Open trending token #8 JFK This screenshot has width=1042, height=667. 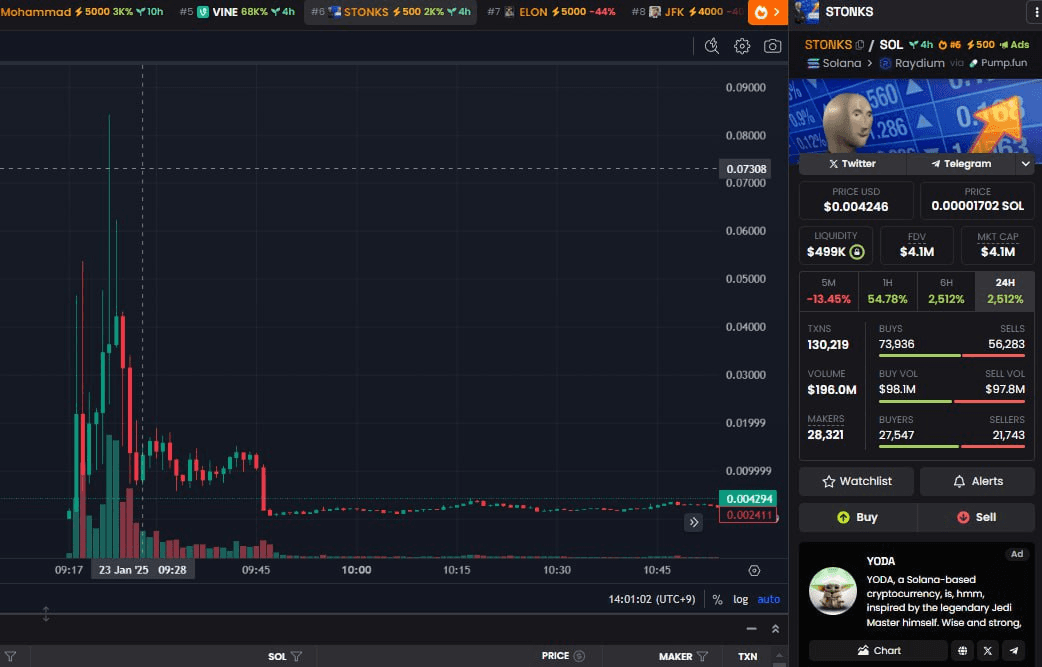click(x=686, y=12)
